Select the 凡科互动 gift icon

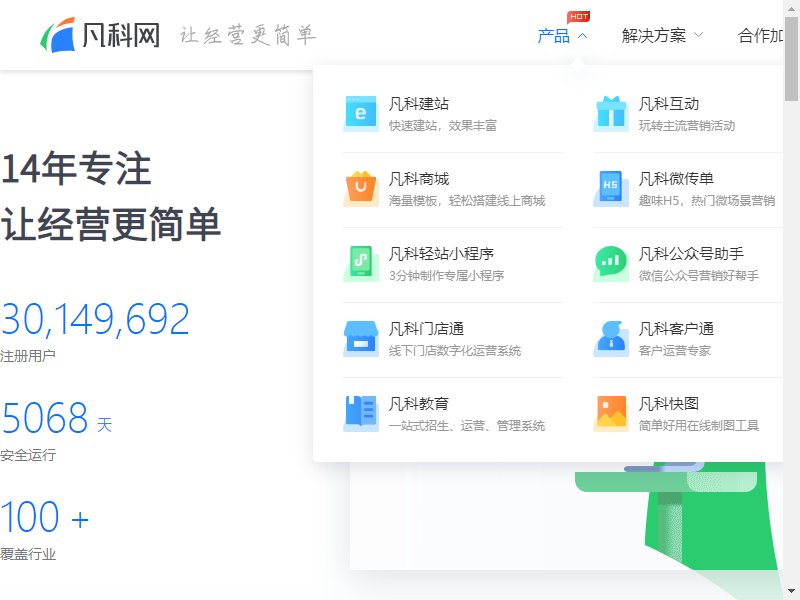tap(611, 113)
